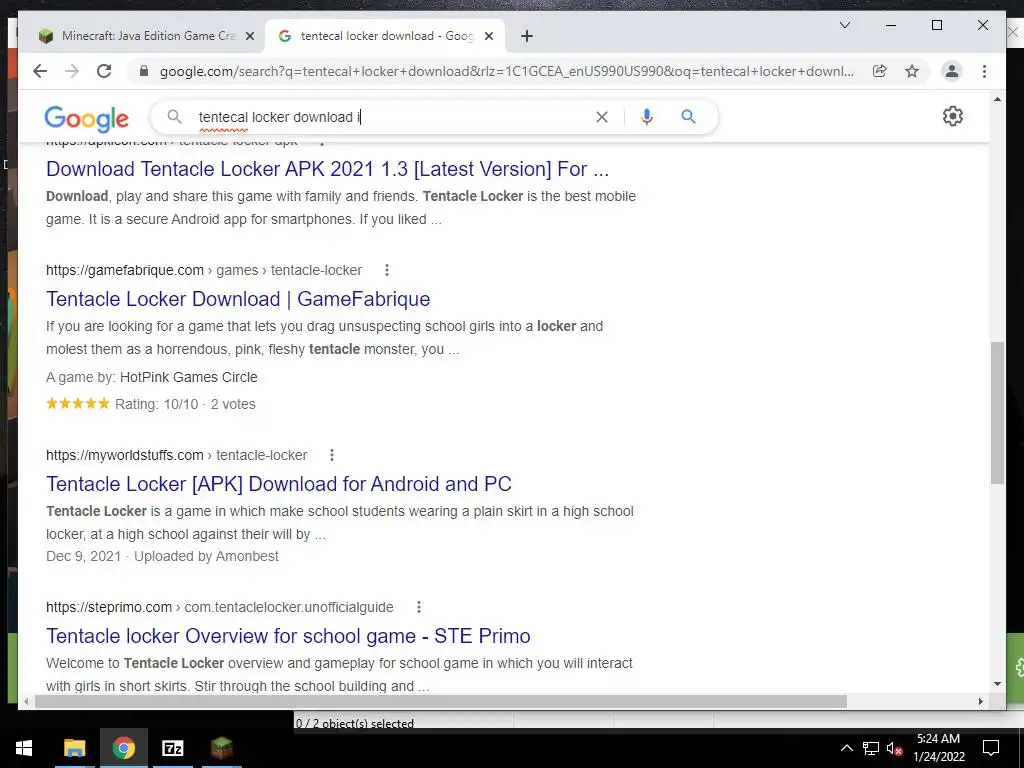View site information via the padlock icon
The width and height of the screenshot is (1024, 768).
point(144,71)
